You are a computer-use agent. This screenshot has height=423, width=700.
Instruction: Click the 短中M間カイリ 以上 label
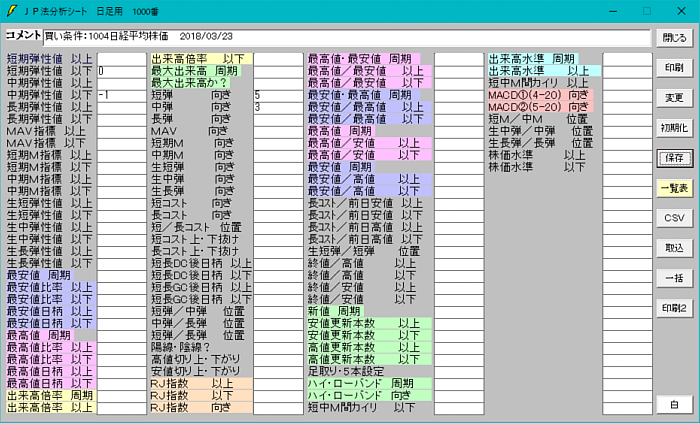(x=538, y=83)
